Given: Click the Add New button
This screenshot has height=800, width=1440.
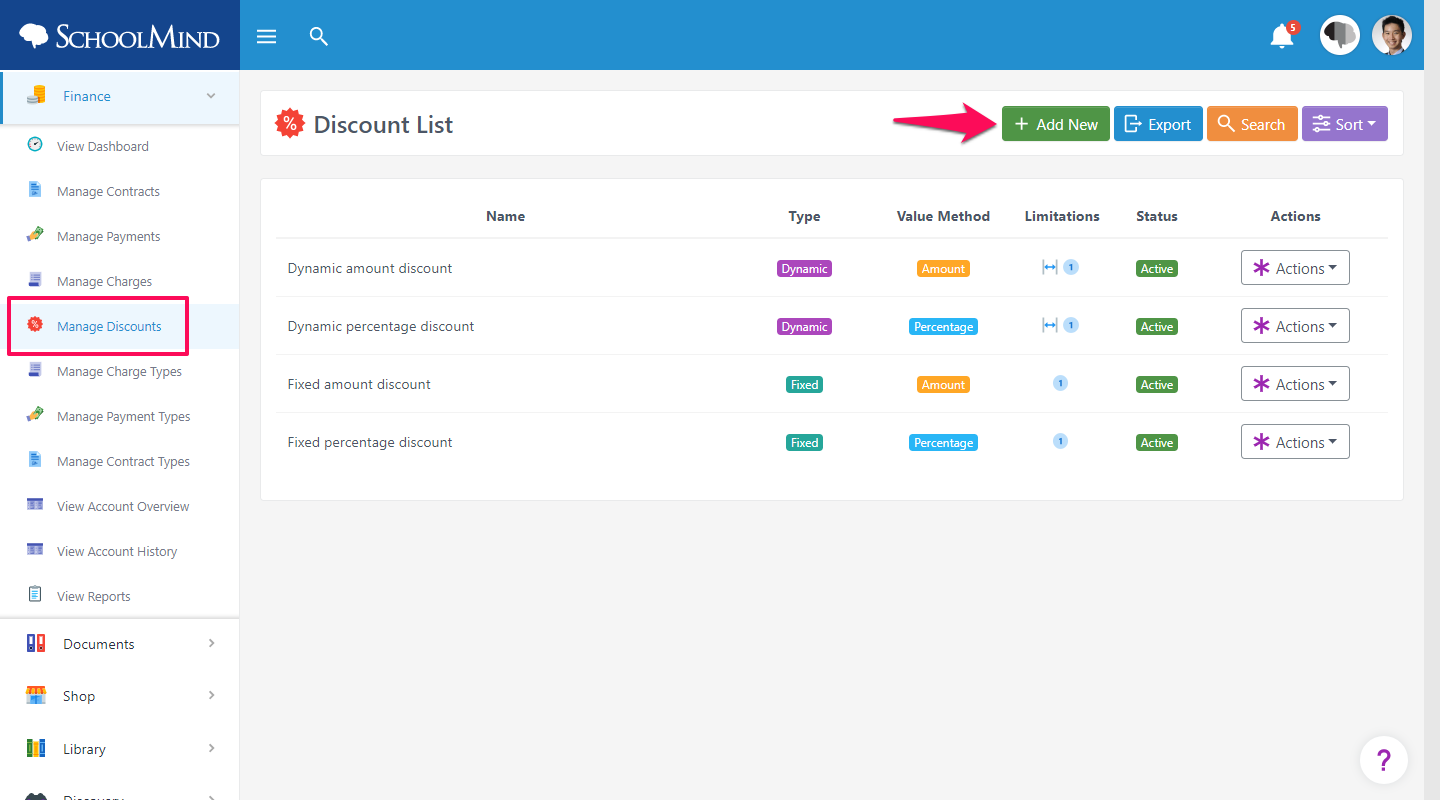Looking at the screenshot, I should [1056, 124].
